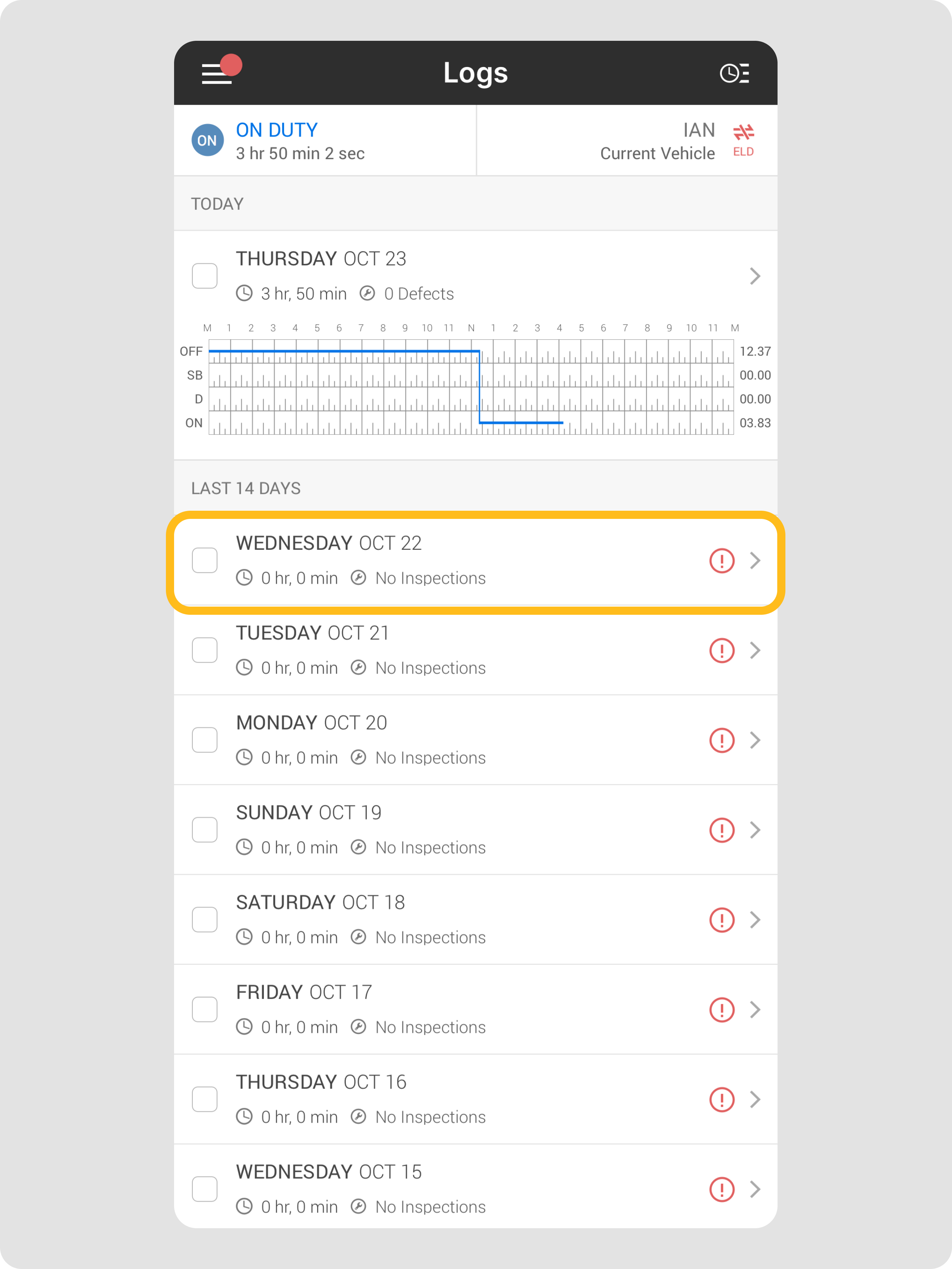952x1269 pixels.
Task: Select the Thursday Oct 23 log checkbox
Action: pyautogui.click(x=205, y=276)
